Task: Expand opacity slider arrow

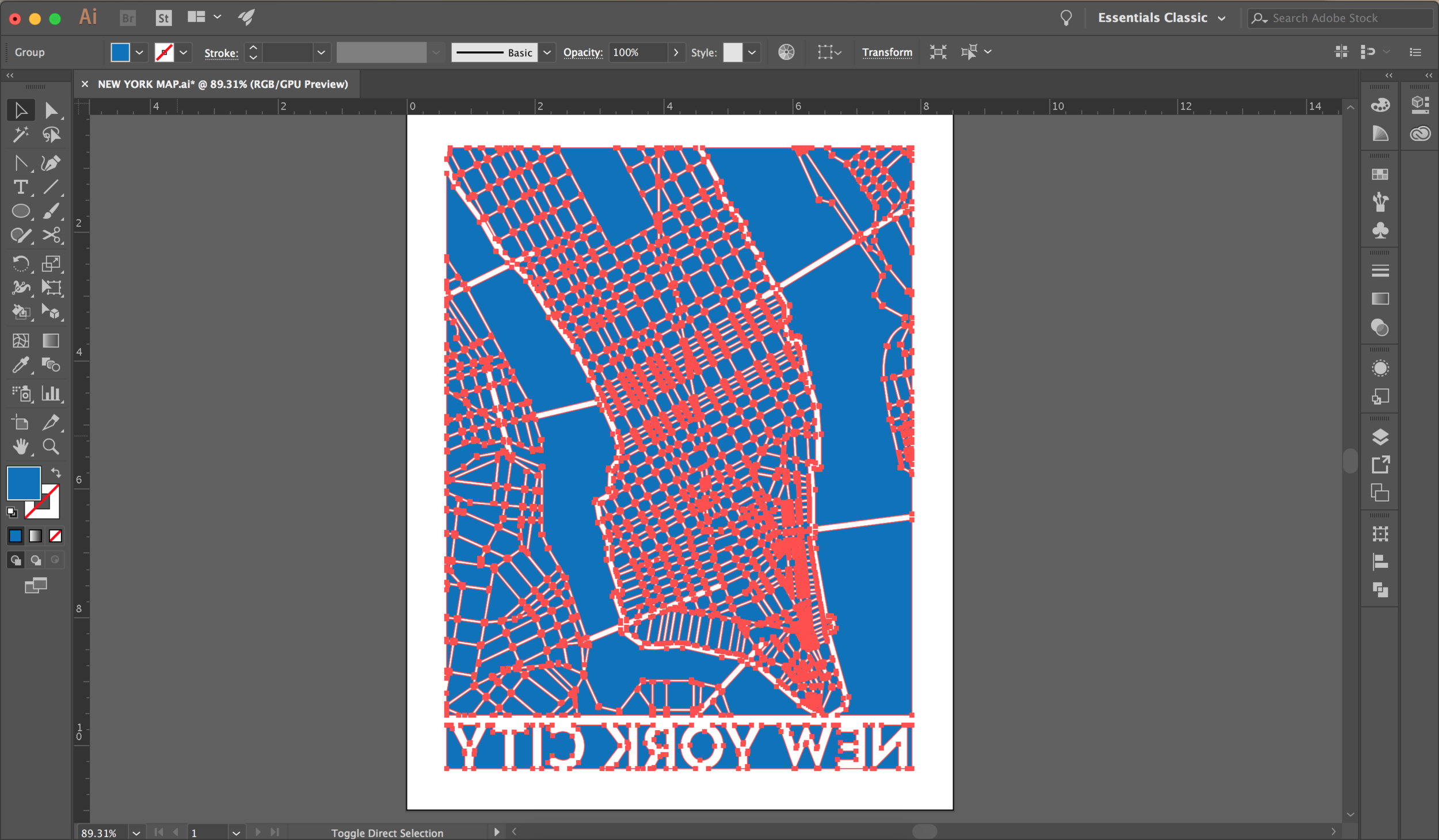Action: 676,52
